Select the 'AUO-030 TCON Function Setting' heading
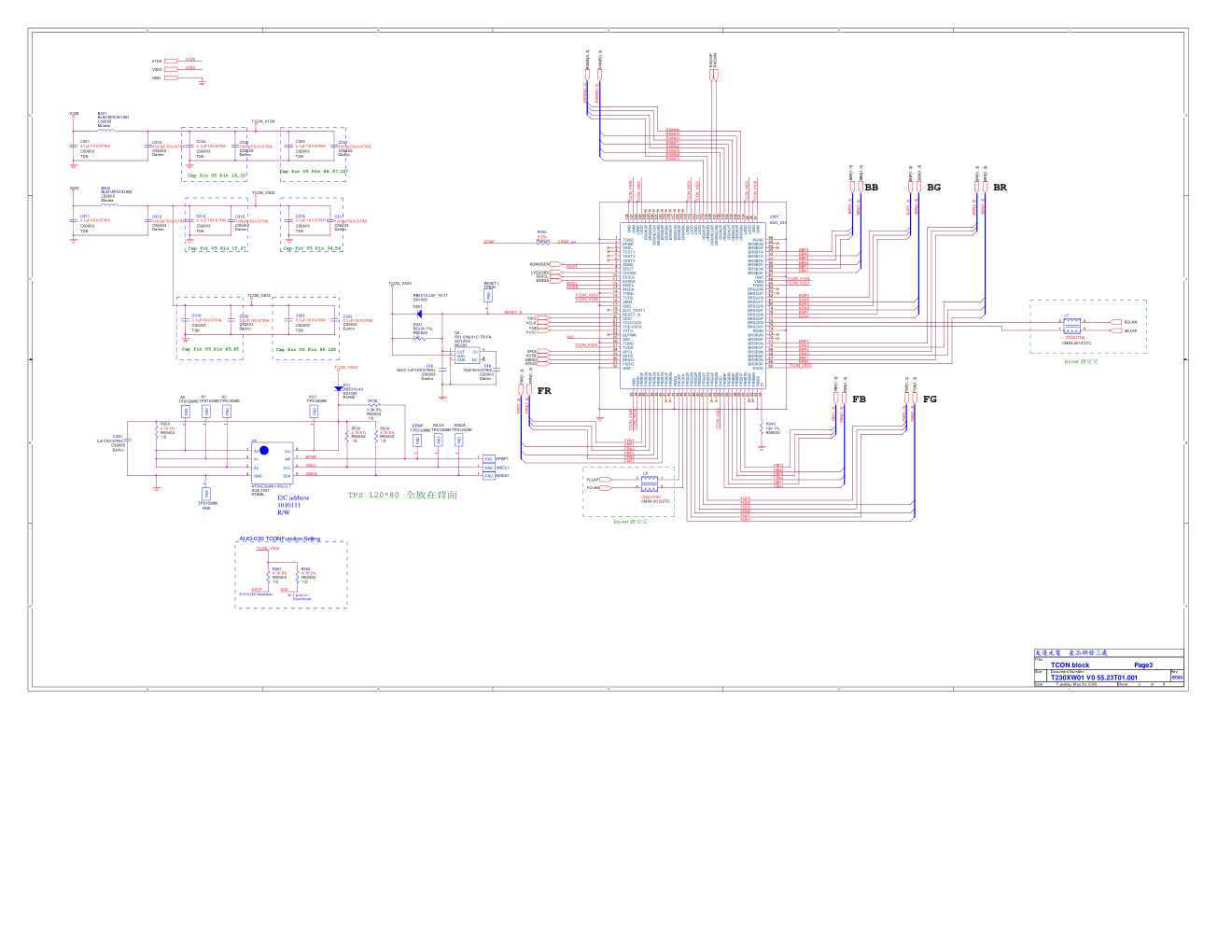The image size is (1232, 952). pos(279,539)
